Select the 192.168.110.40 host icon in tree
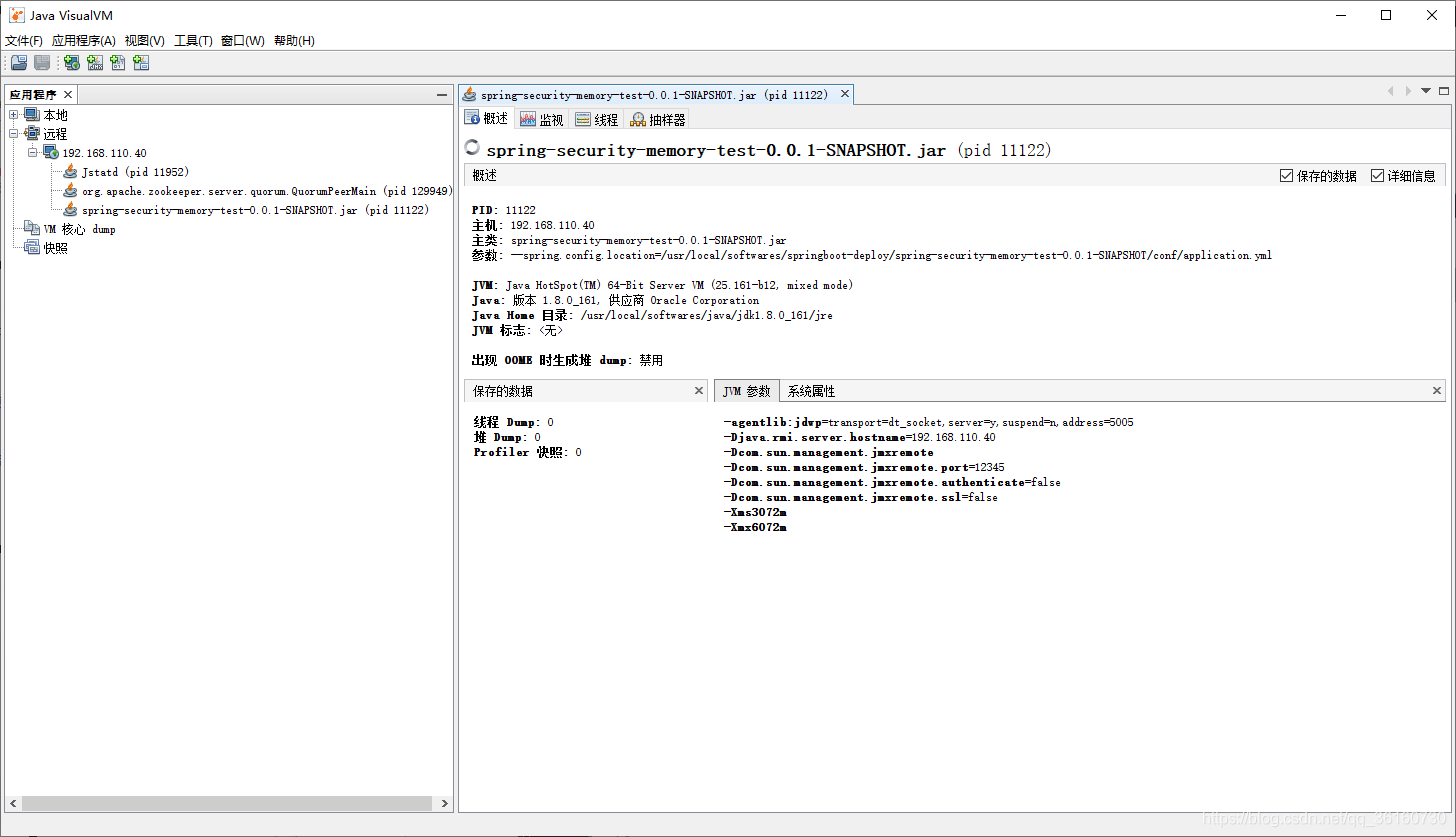This screenshot has width=1456, height=837. coord(51,152)
